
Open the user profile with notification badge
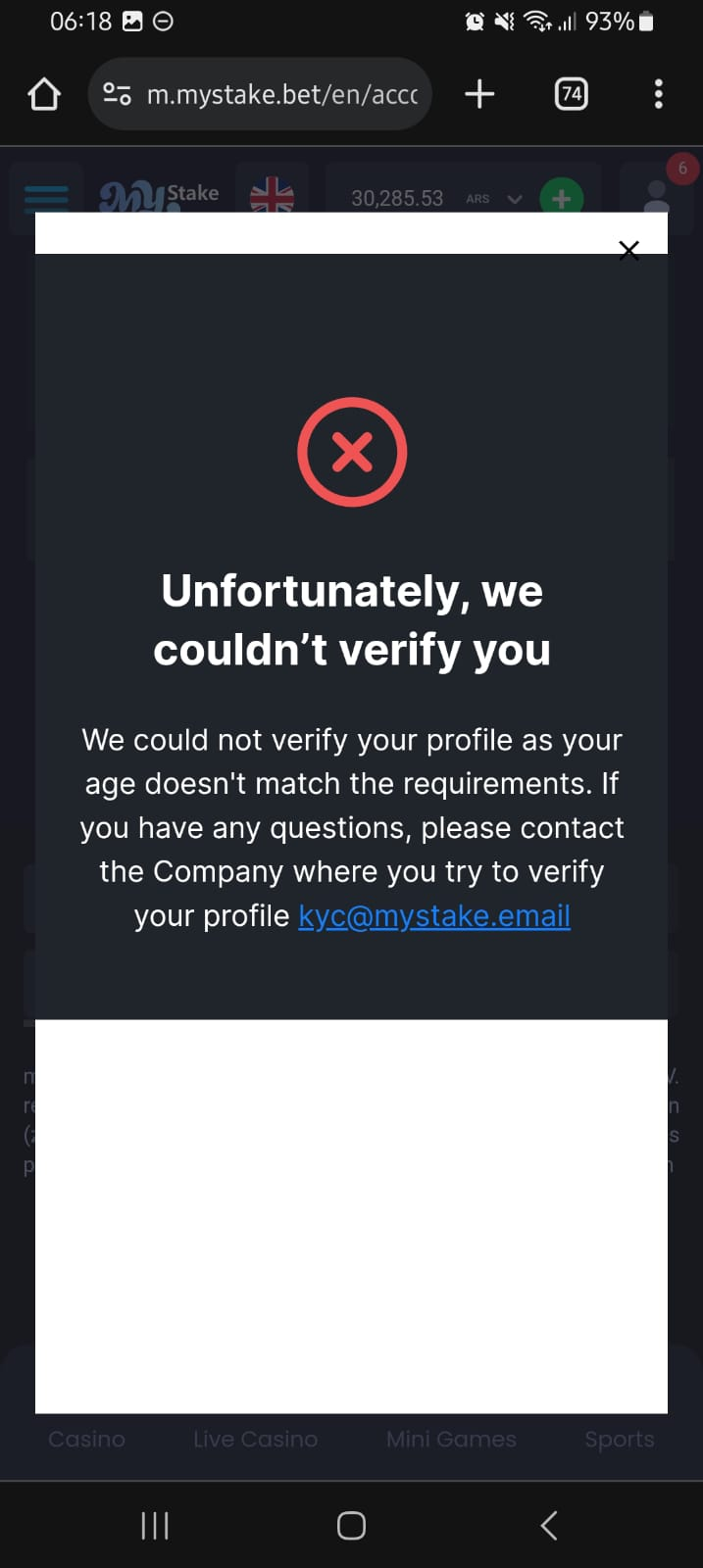pos(657,195)
